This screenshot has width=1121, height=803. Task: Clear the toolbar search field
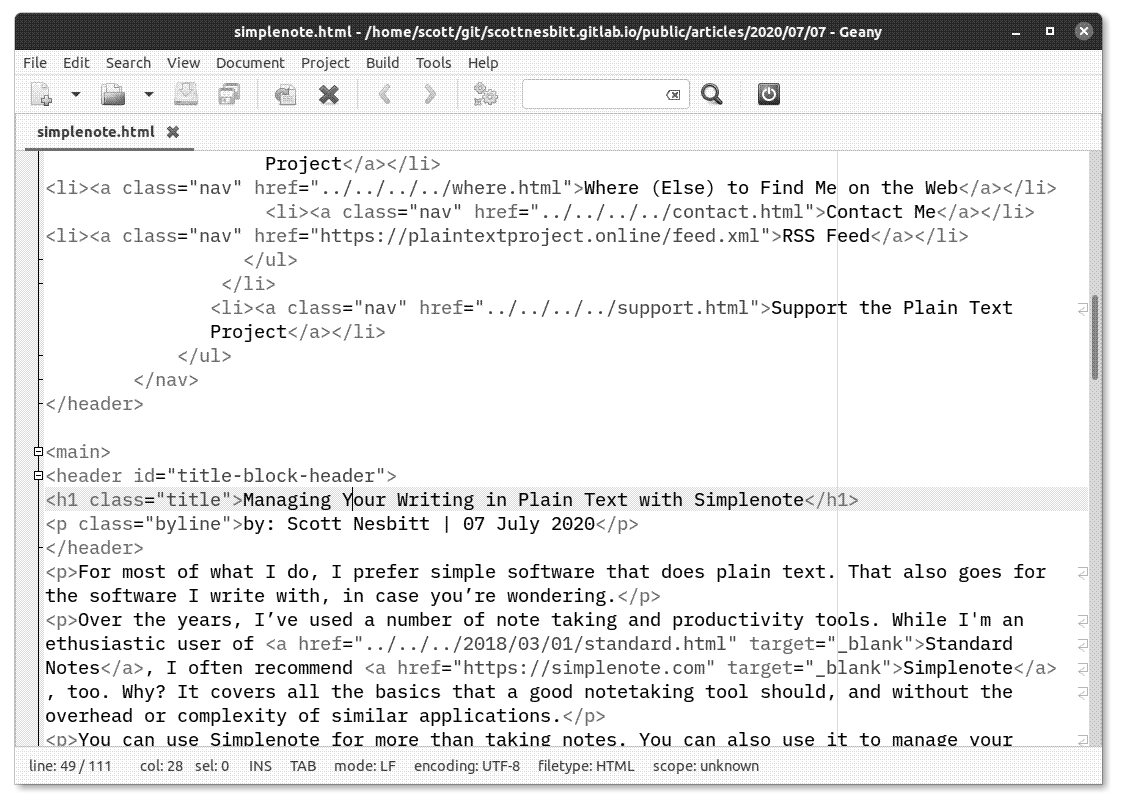(x=673, y=94)
